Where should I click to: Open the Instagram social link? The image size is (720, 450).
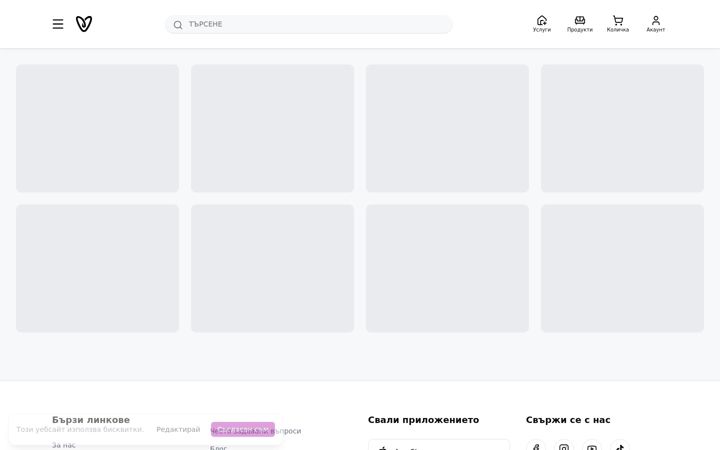pos(564,446)
